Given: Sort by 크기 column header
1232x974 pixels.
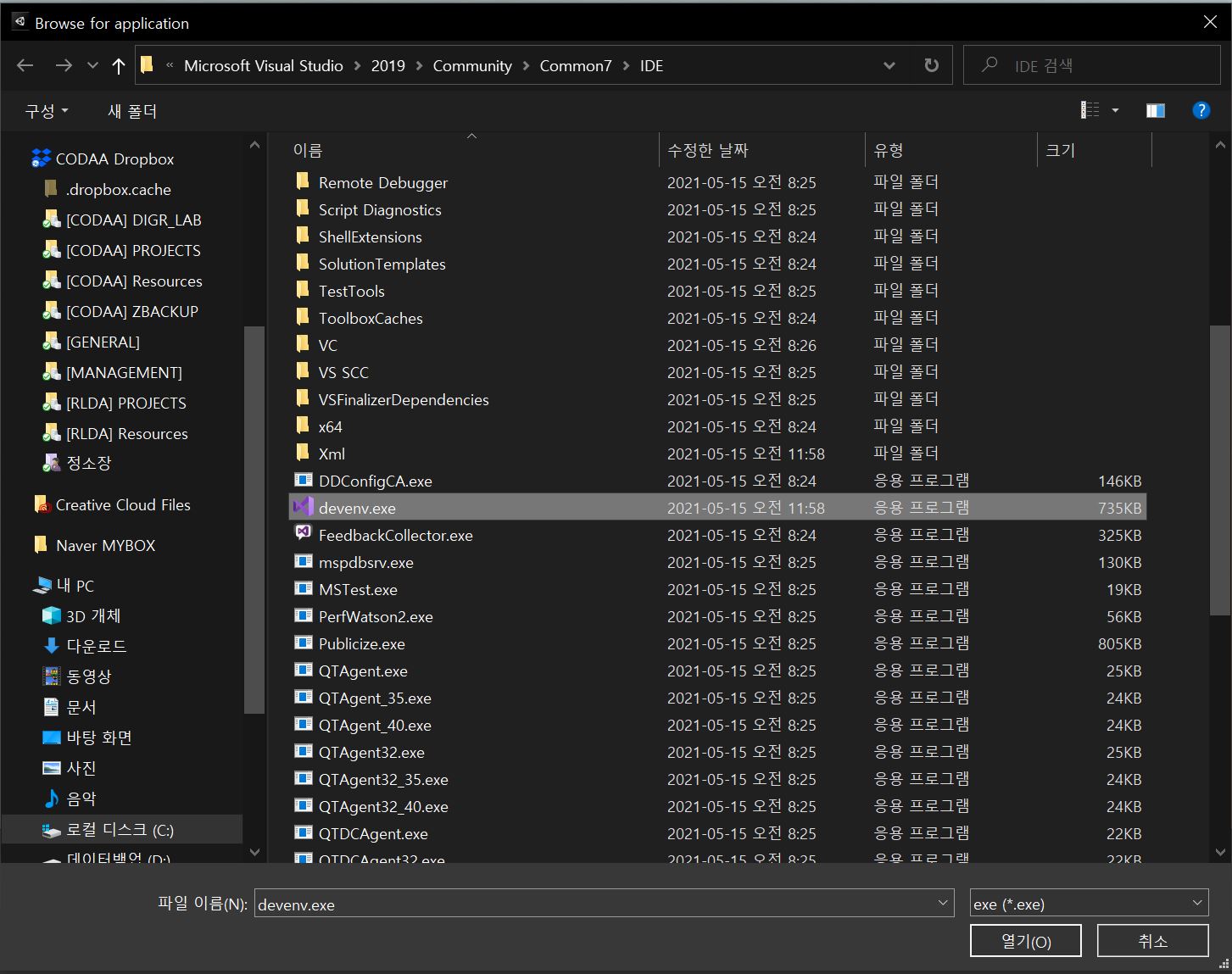Looking at the screenshot, I should [1060, 150].
